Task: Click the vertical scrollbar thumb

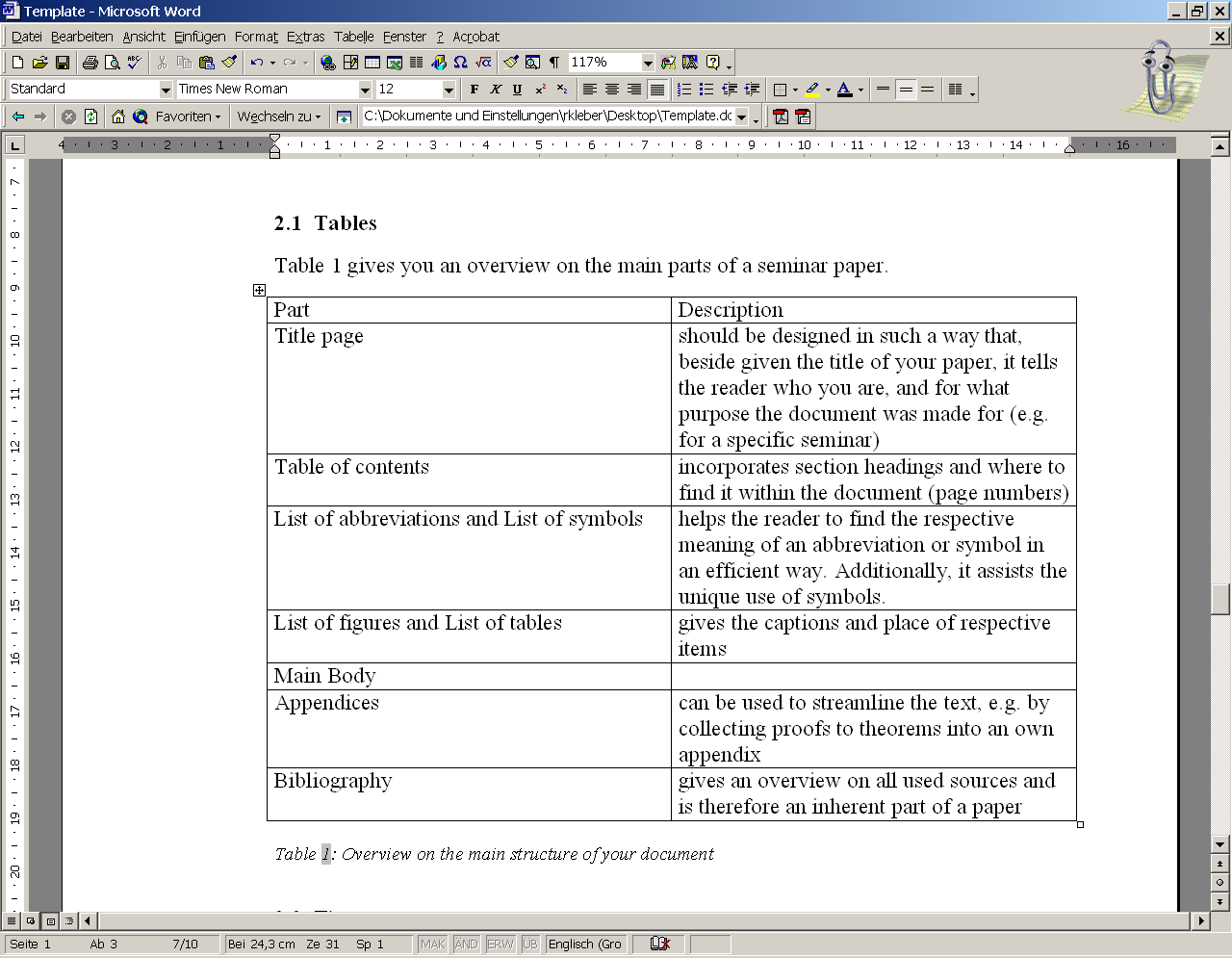Action: click(1220, 599)
